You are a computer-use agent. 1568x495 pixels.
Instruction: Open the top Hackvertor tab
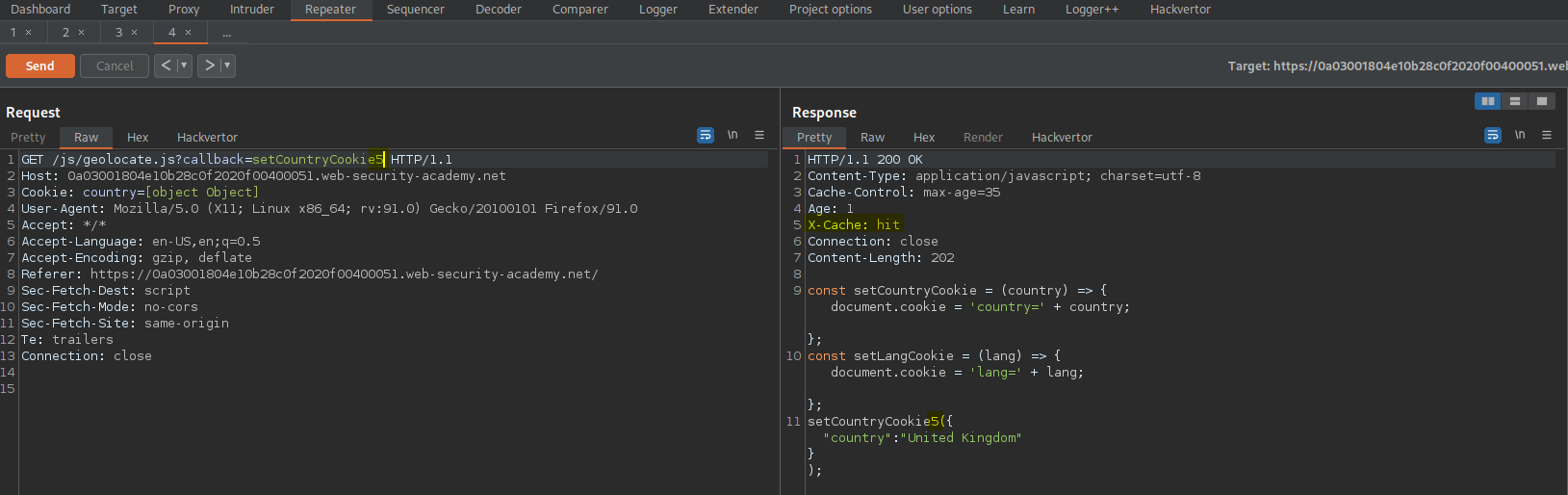tap(1181, 10)
